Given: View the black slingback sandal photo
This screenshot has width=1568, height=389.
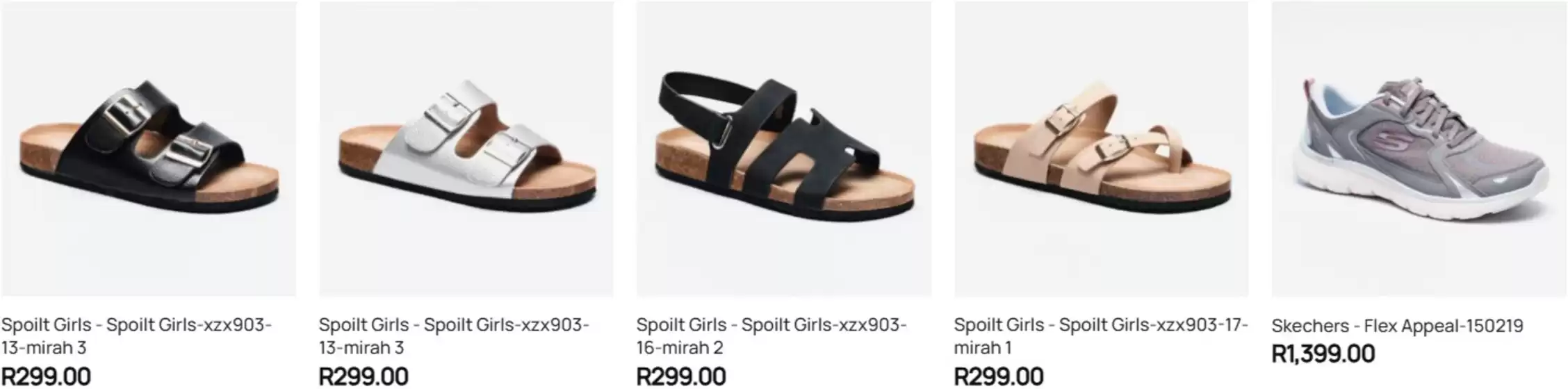Looking at the screenshot, I should coord(784,149).
